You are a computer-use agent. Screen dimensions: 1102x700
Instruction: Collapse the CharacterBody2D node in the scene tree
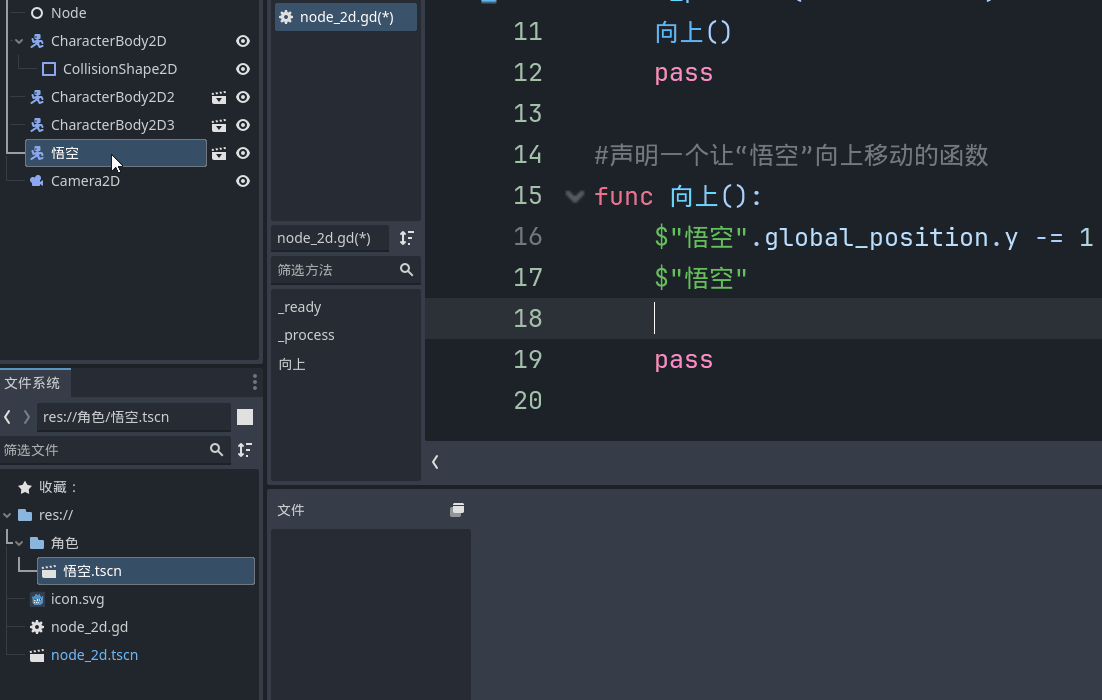coord(18,41)
